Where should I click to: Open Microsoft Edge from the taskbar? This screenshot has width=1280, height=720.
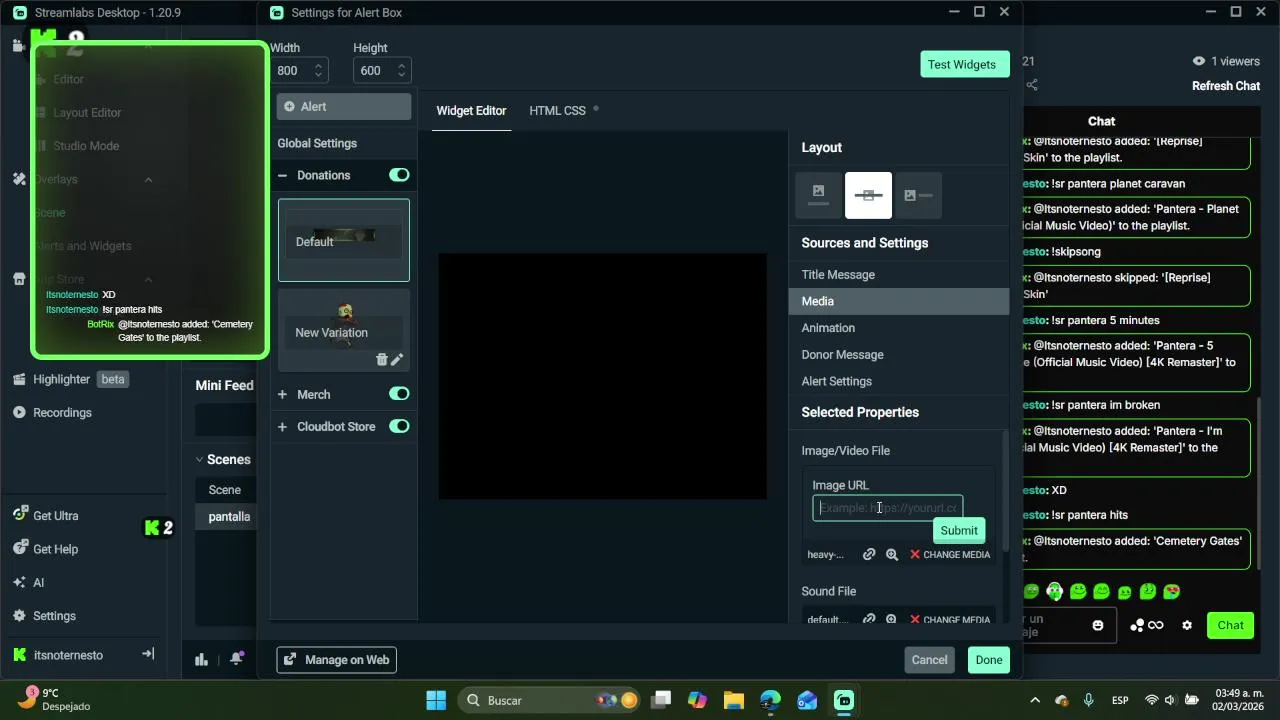click(770, 700)
